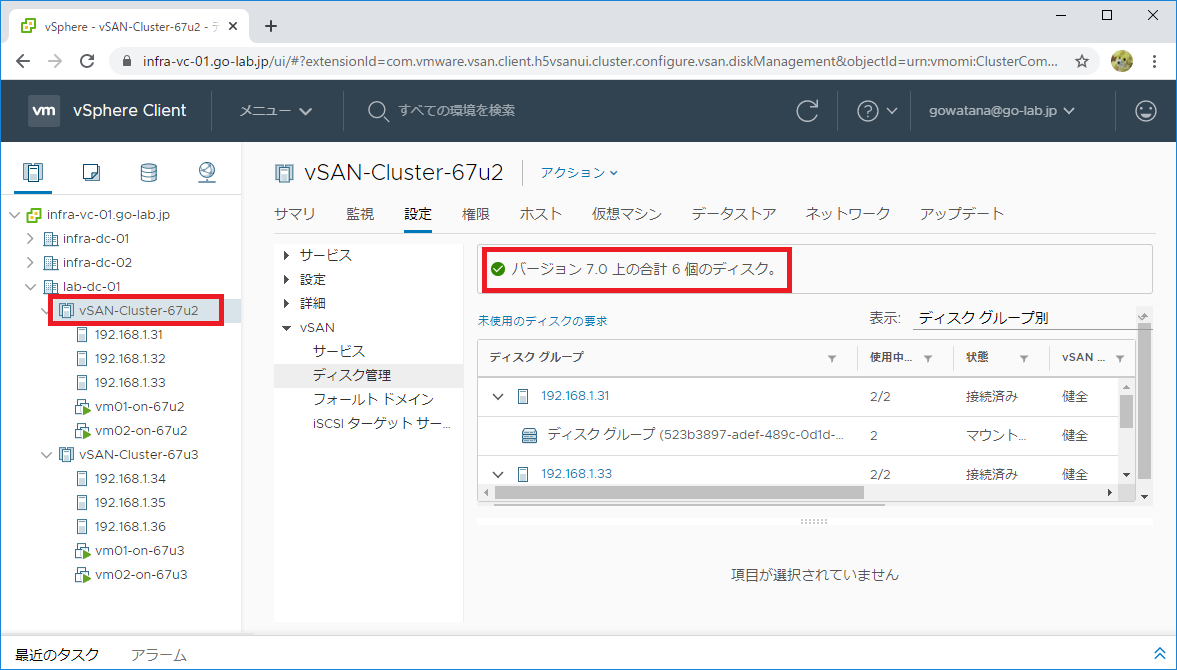This screenshot has width=1177, height=670.
Task: Collapse host 192.168.1.31 disk group row
Action: (x=498, y=396)
